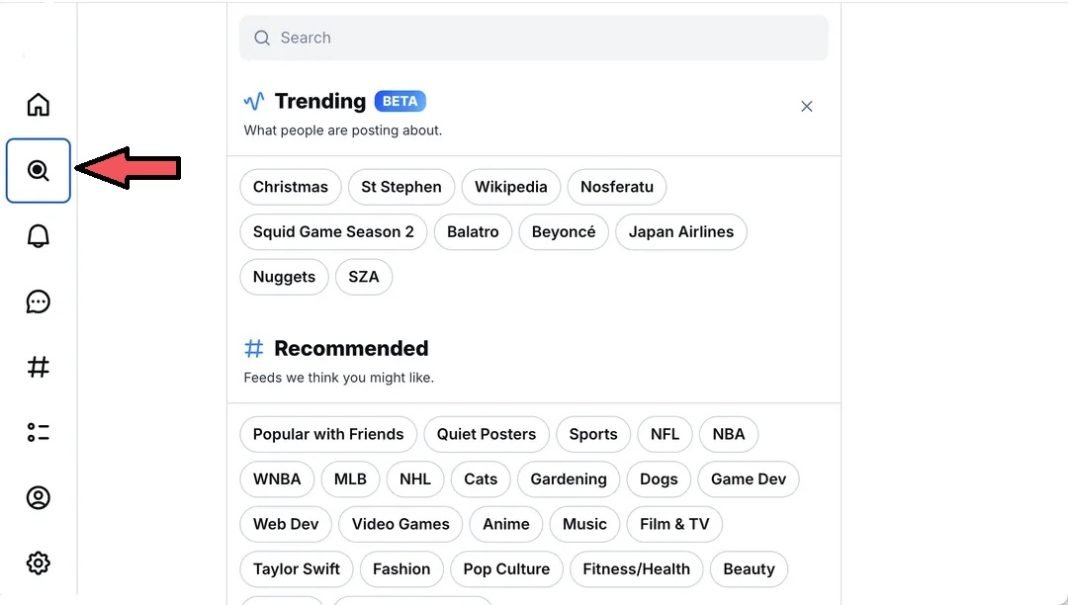Open the Film & TV feed
This screenshot has height=605, width=1068.
(674, 524)
